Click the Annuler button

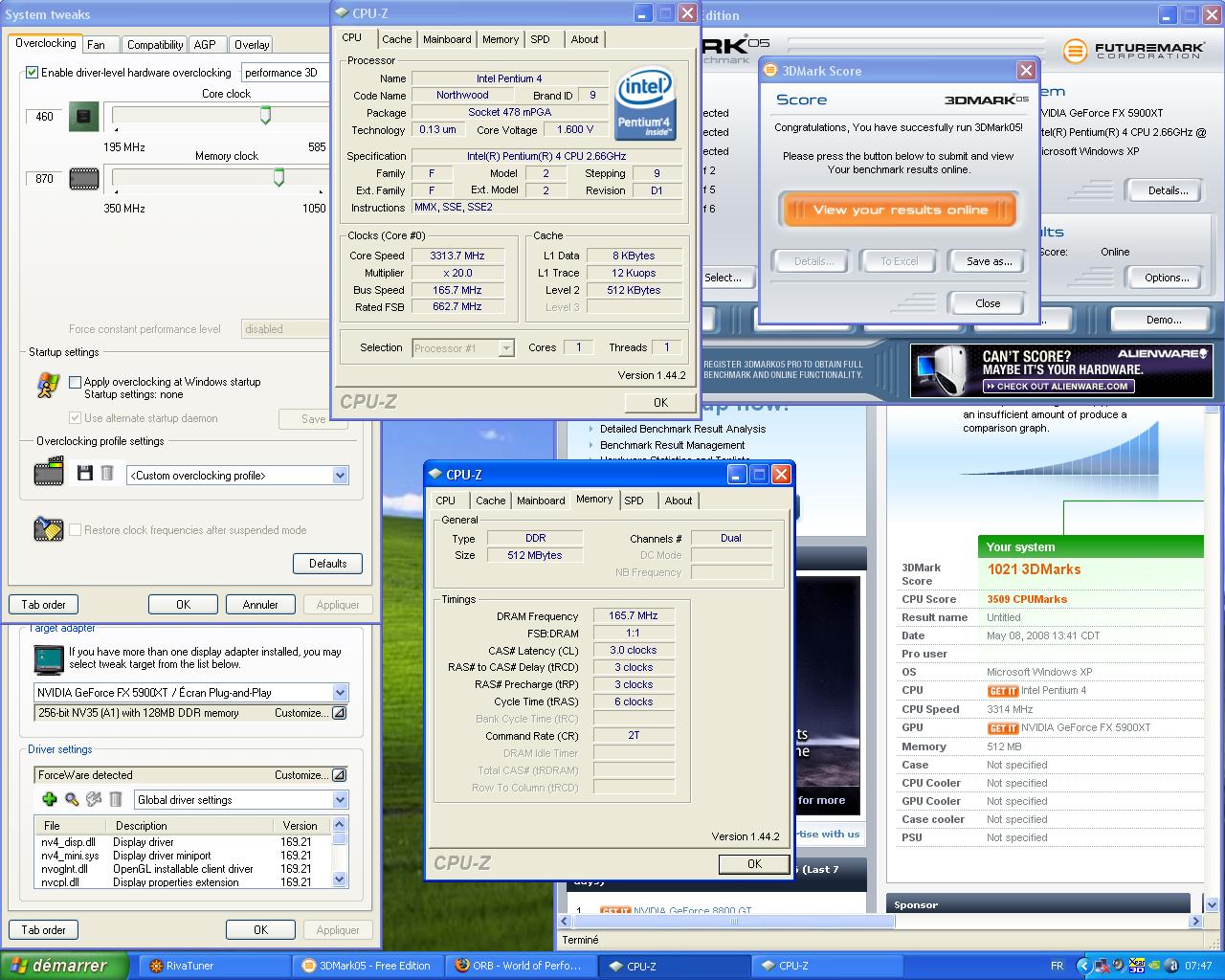[x=260, y=605]
